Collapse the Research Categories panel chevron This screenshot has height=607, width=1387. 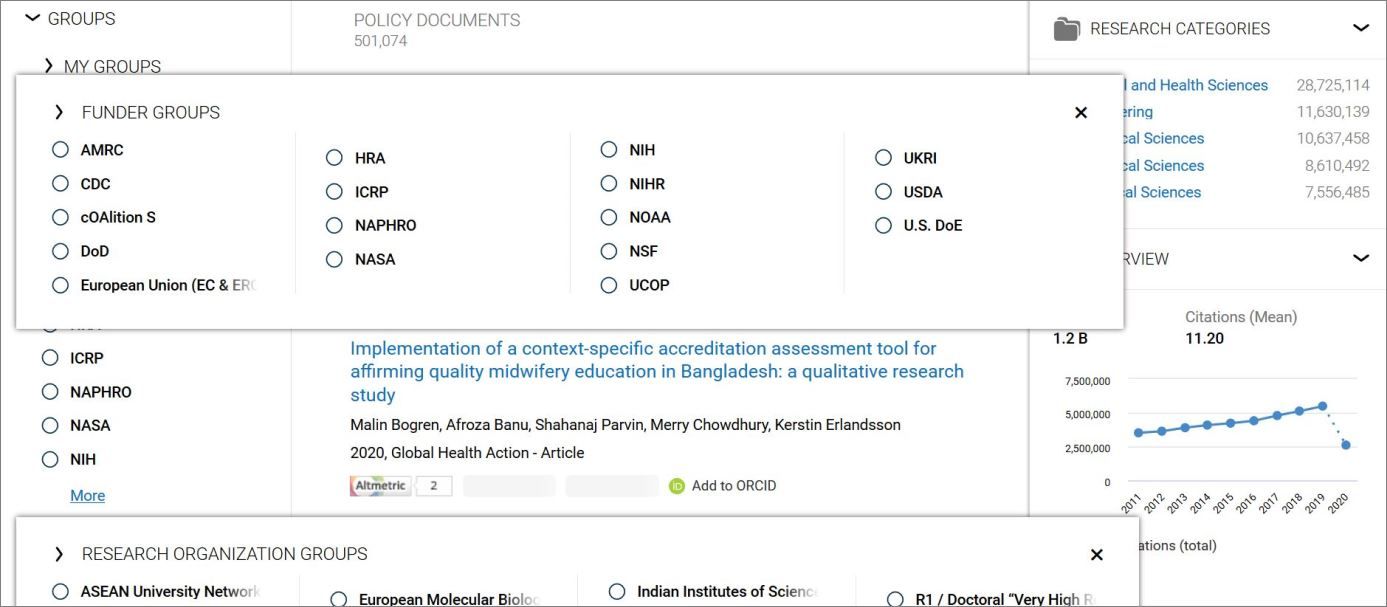1360,28
